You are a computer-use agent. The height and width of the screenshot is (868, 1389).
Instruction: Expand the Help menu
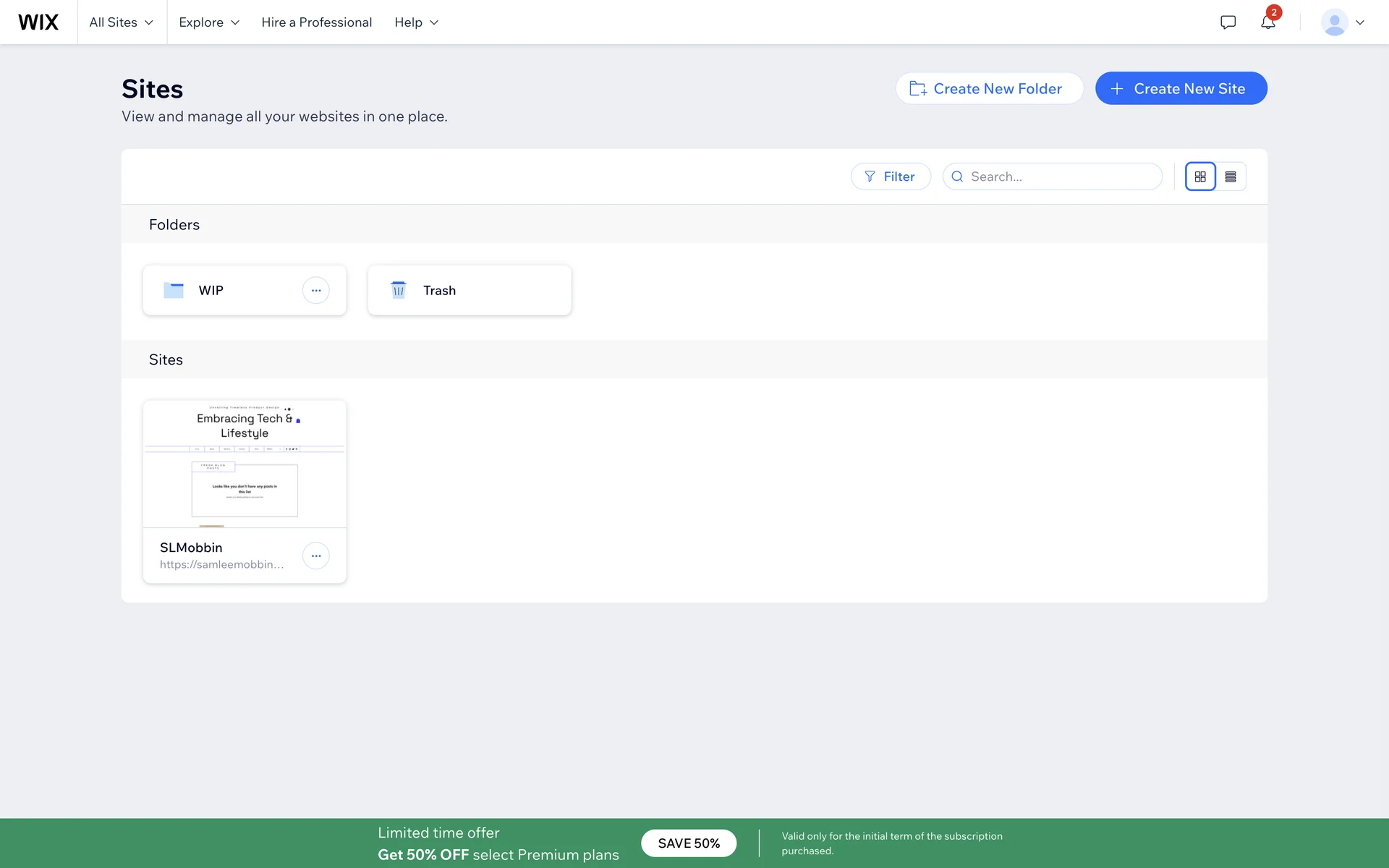pos(417,22)
